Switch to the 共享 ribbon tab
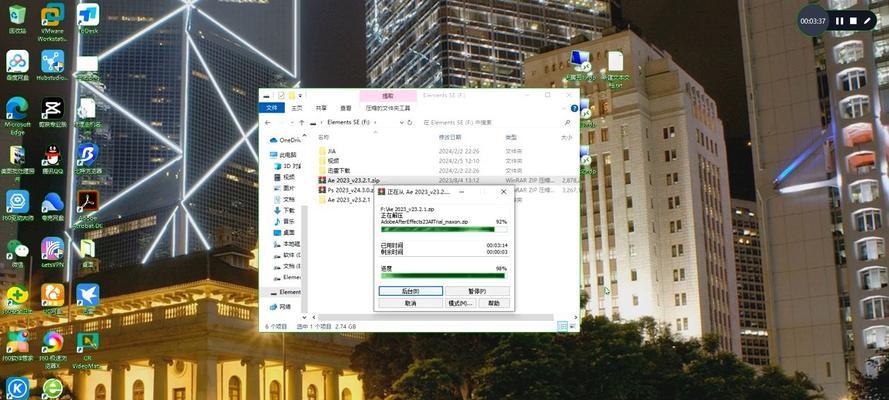Screen dimensions: 889x400 click(x=321, y=108)
